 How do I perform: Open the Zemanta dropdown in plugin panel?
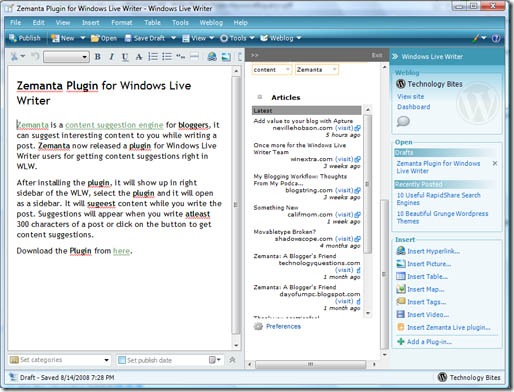coord(317,70)
